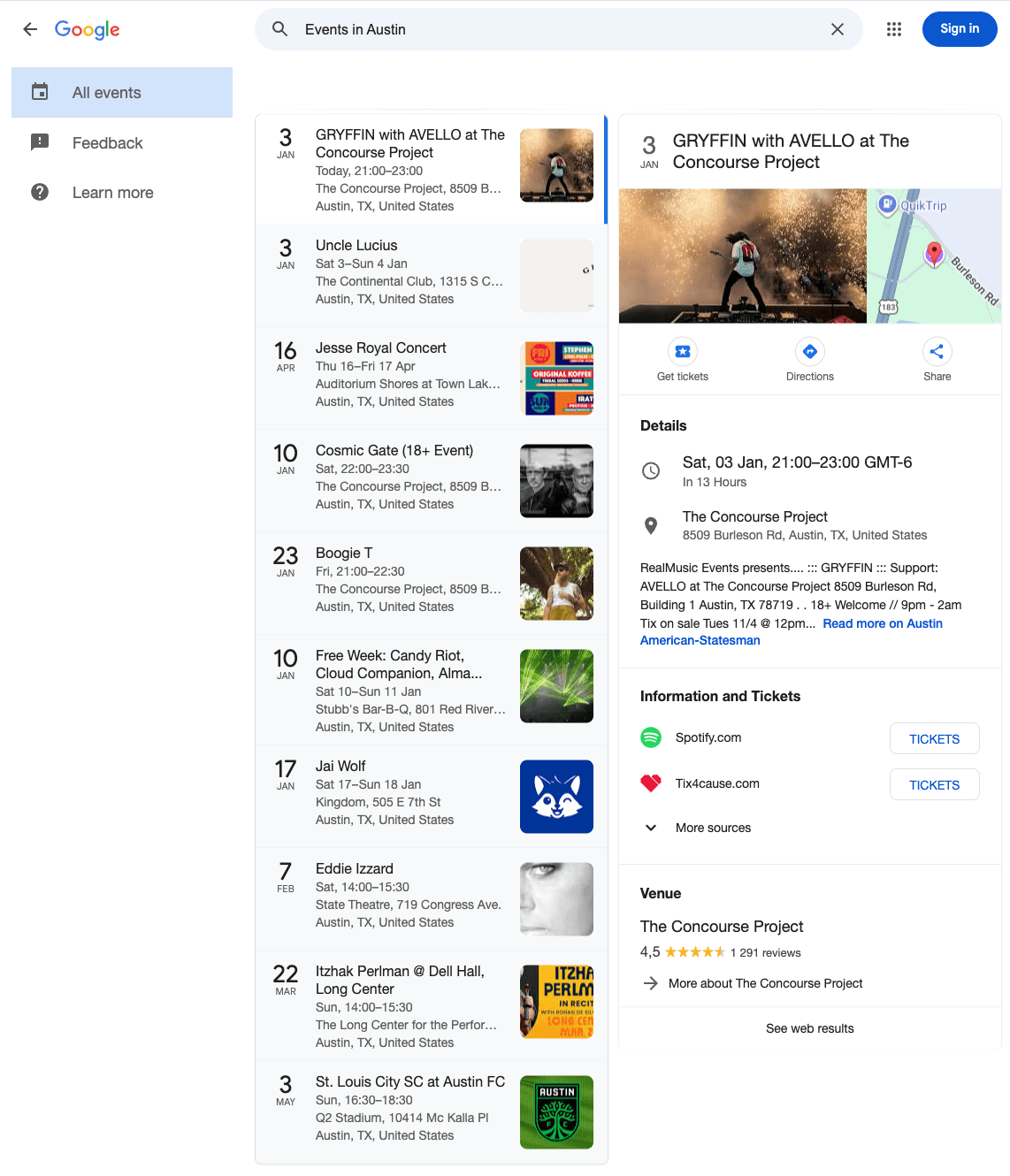The image size is (1010, 1176).
Task: Click the search magnifier icon
Action: coord(280,29)
